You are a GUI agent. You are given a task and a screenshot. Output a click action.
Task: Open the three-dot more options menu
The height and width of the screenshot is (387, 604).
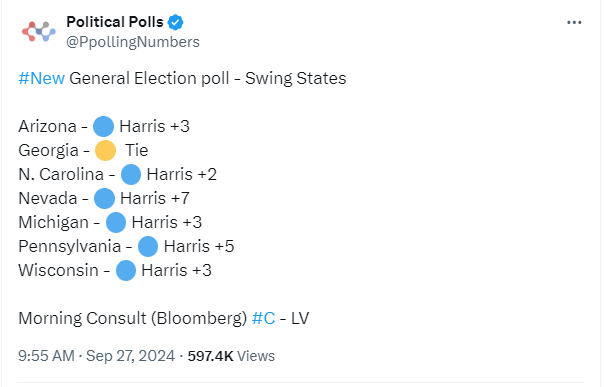[574, 23]
